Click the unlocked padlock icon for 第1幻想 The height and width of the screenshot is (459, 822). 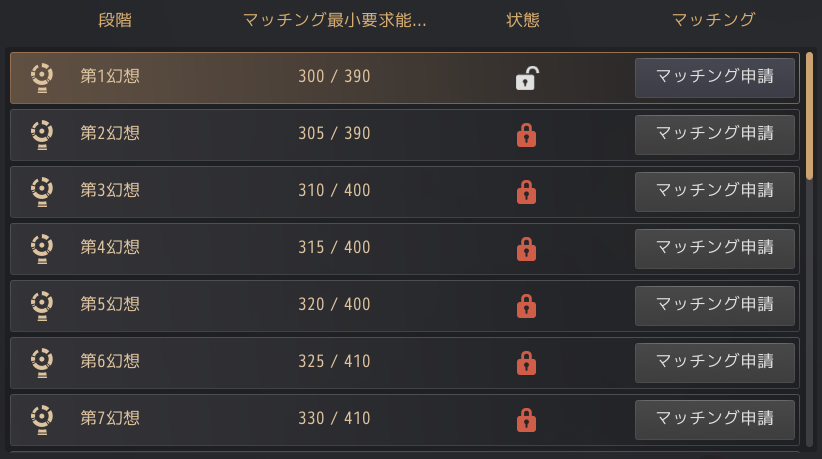(x=525, y=78)
